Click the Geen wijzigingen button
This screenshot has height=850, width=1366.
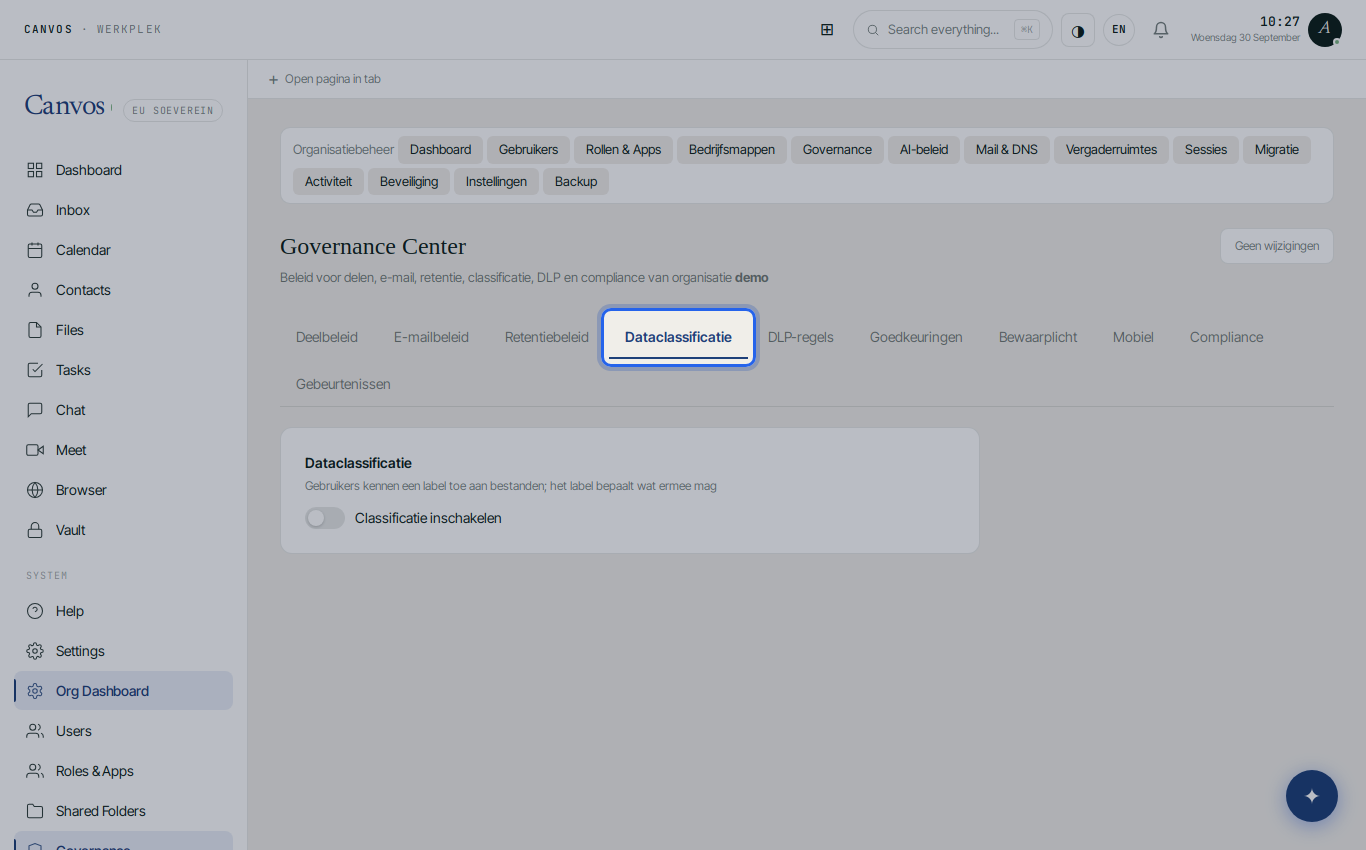(1276, 246)
